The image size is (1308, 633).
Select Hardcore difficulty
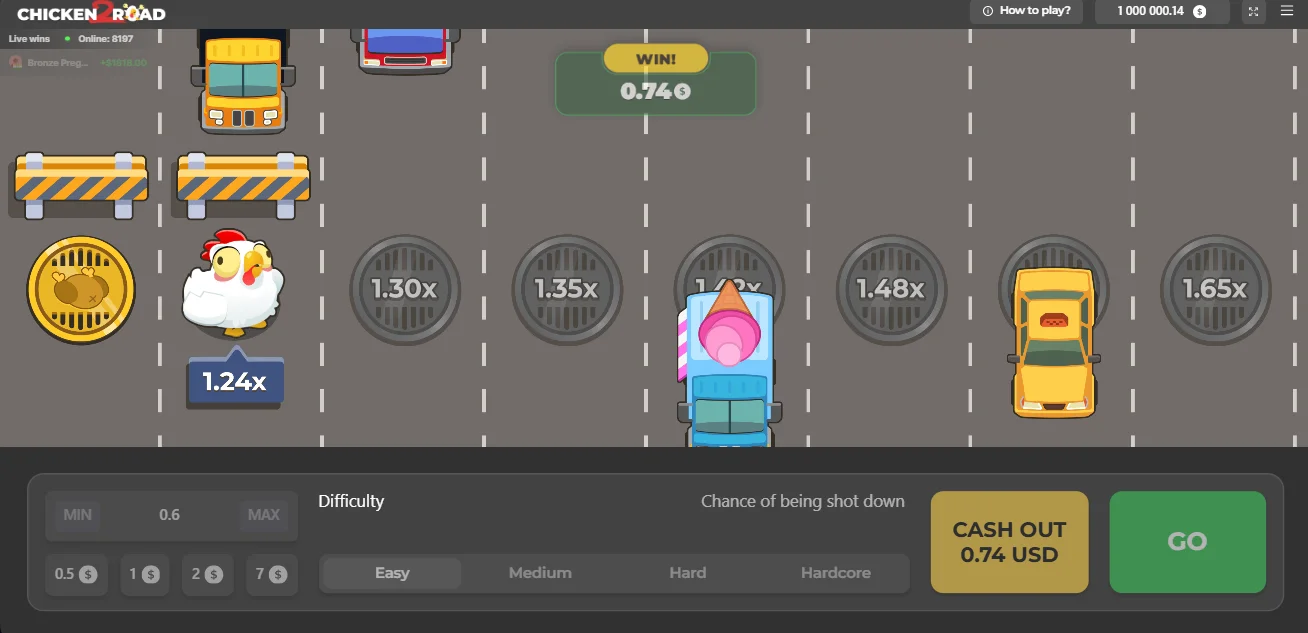click(836, 573)
